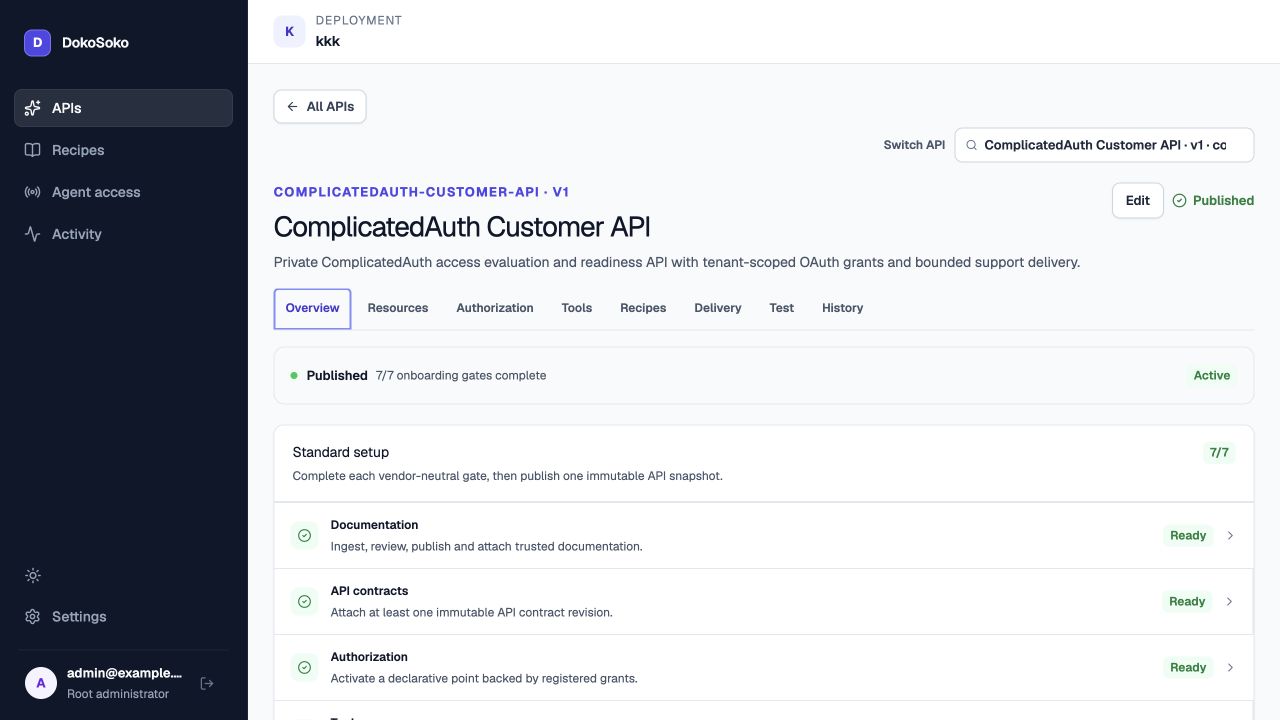Screen dimensions: 1280x720
Task: Click the Authorization gate check icon
Action: [x=304, y=667]
